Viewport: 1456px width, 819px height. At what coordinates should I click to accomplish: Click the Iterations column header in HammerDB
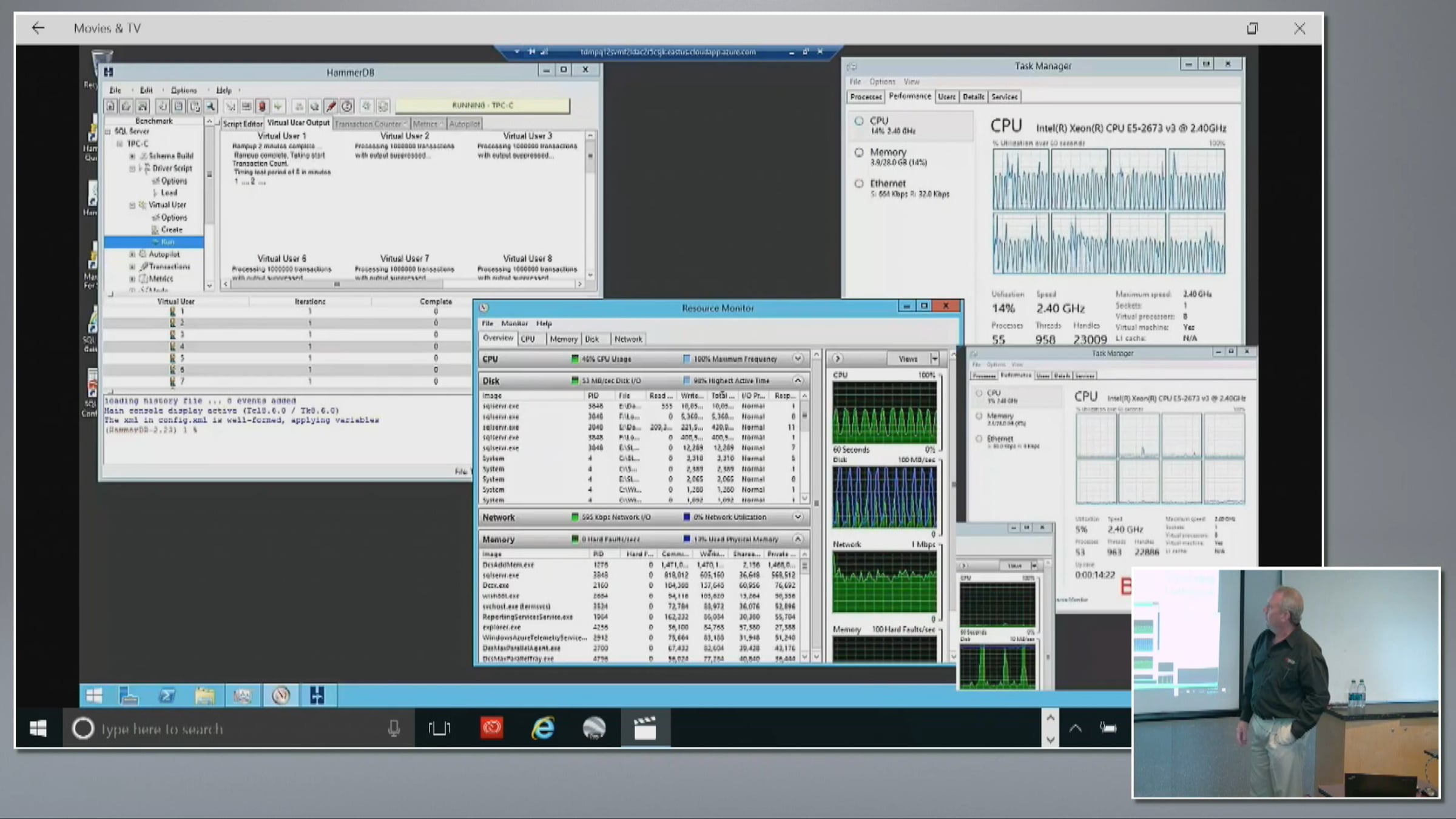coord(310,302)
